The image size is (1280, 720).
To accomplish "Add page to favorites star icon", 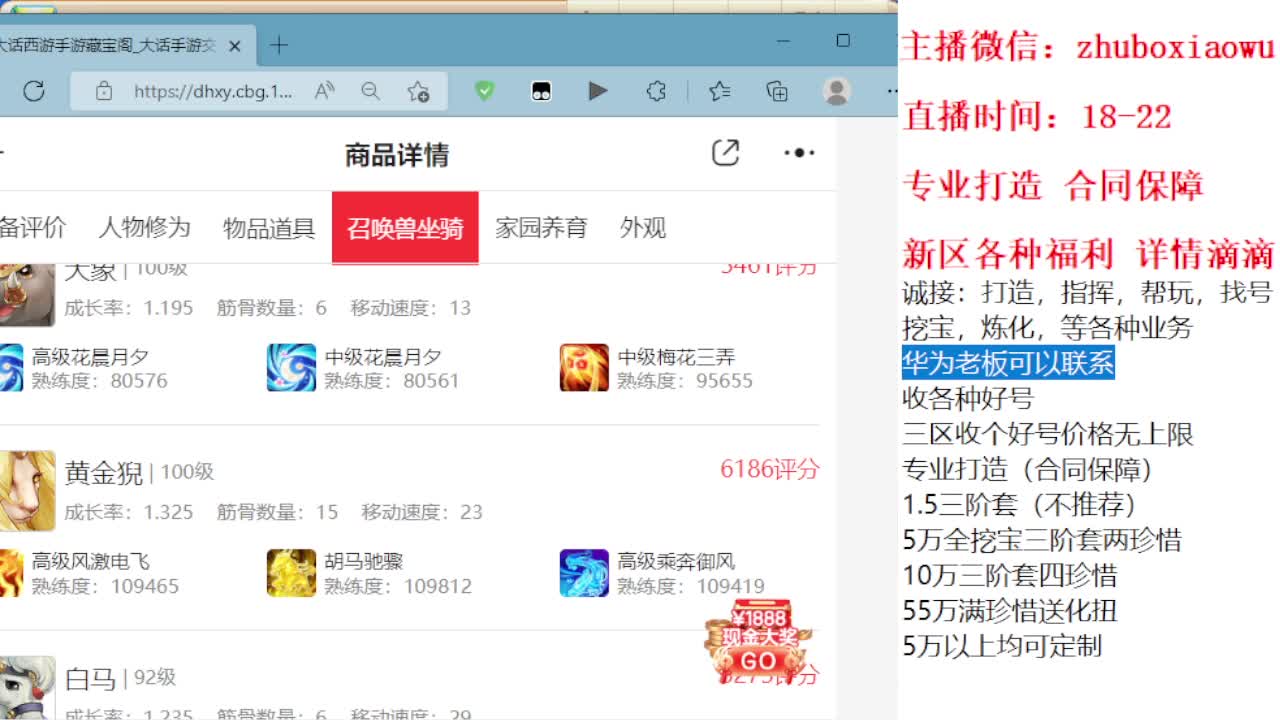I will pos(418,91).
